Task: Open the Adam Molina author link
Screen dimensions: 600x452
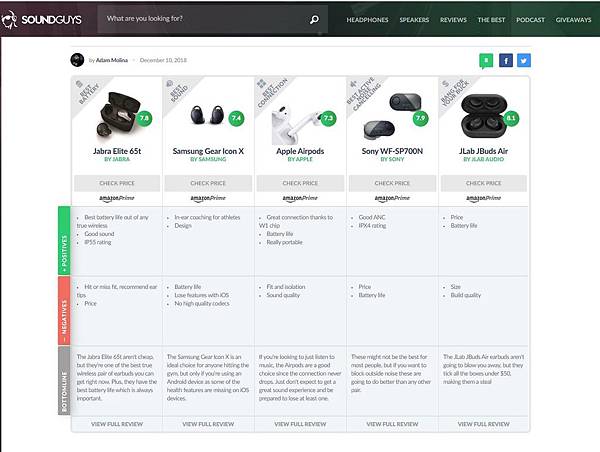Action: 112,60
